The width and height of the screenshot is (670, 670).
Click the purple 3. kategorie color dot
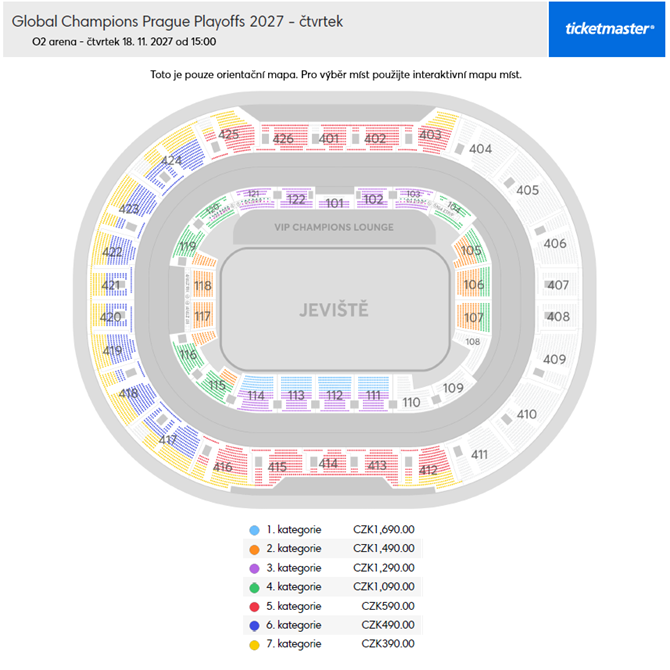tap(254, 568)
